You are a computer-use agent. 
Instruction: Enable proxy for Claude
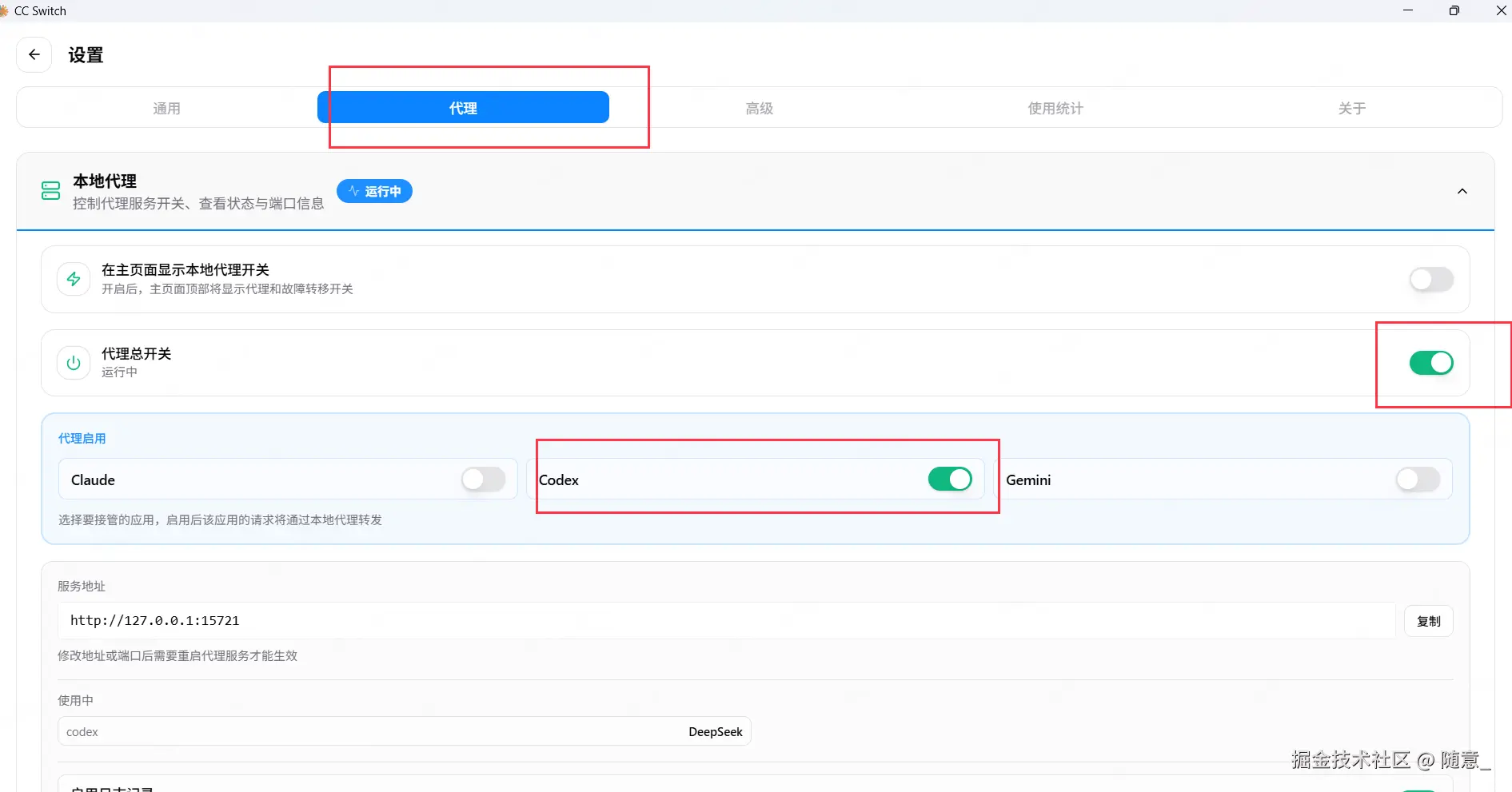(484, 480)
